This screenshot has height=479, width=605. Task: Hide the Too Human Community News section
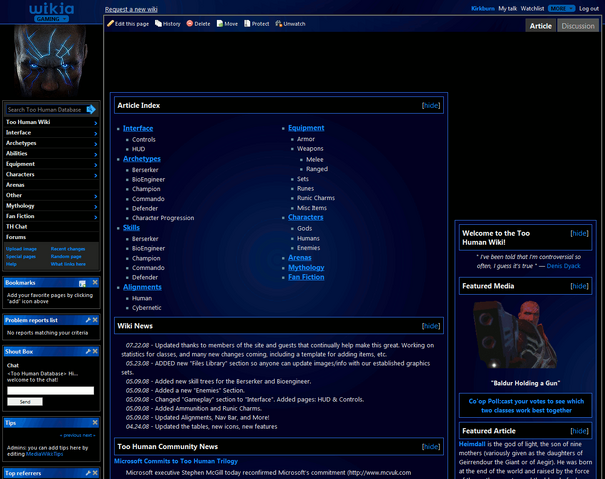[431, 447]
